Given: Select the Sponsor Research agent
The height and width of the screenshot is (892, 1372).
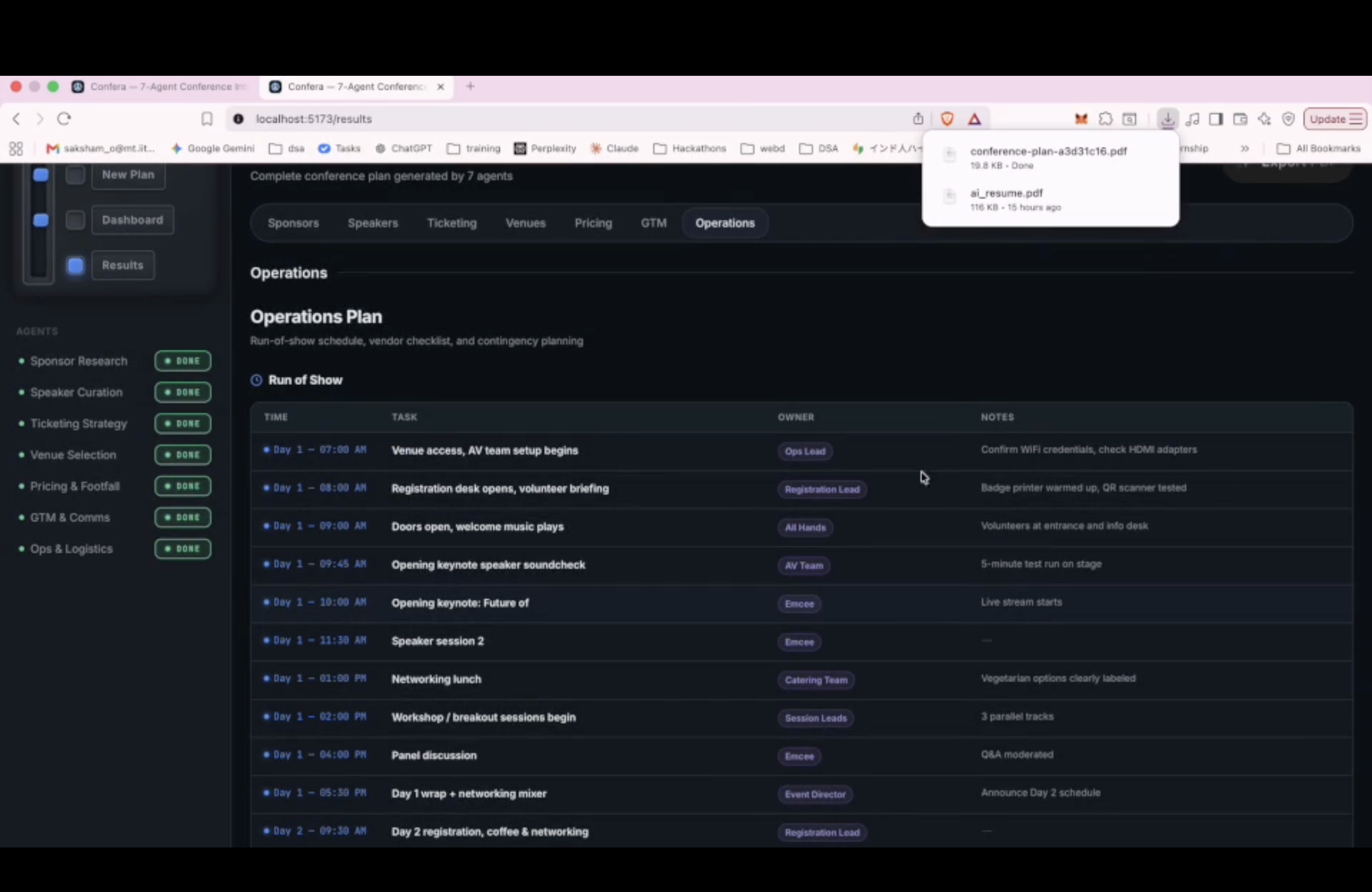Looking at the screenshot, I should (x=79, y=361).
